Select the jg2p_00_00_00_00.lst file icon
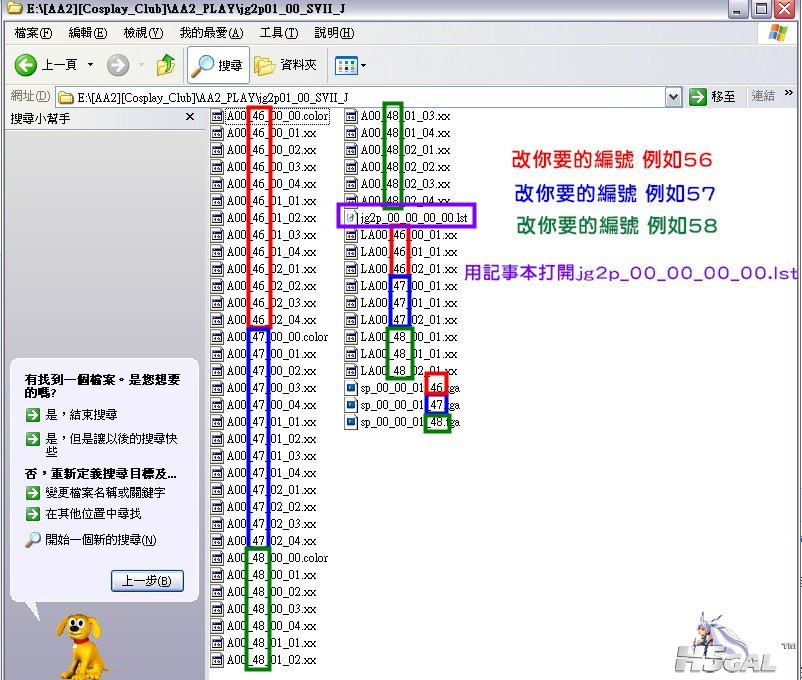 click(351, 217)
